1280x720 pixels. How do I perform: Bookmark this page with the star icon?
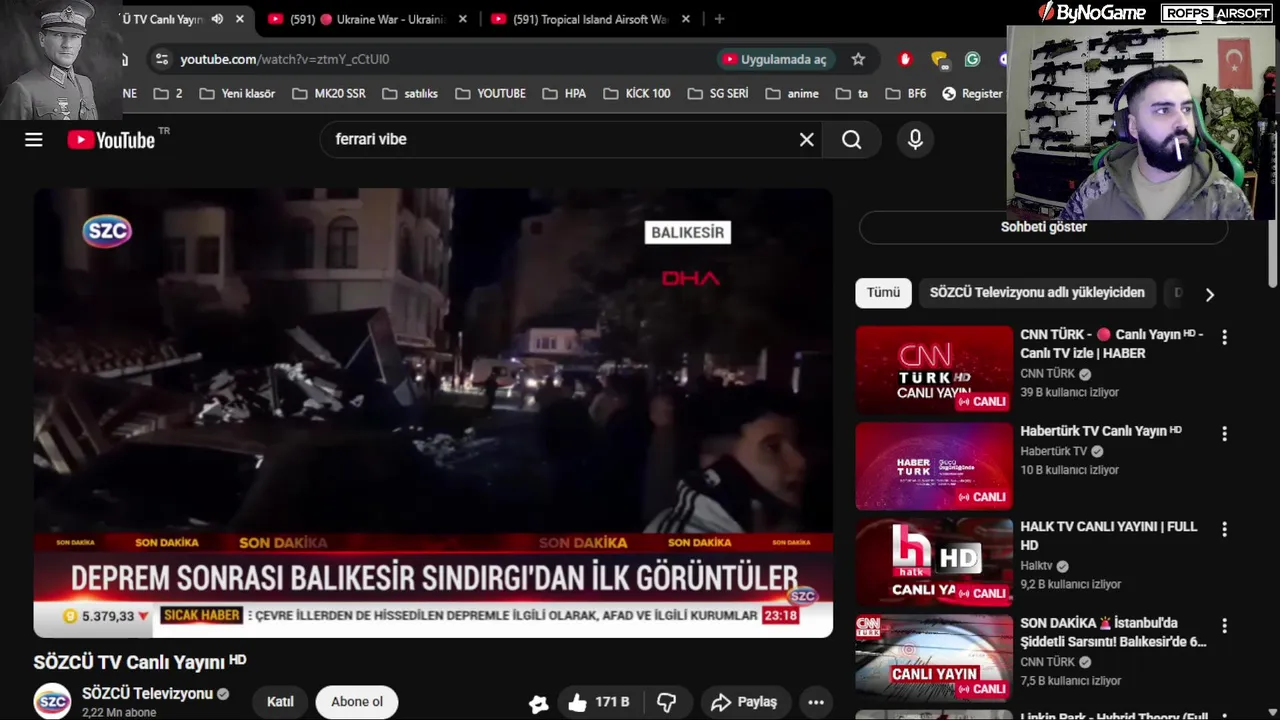[858, 59]
